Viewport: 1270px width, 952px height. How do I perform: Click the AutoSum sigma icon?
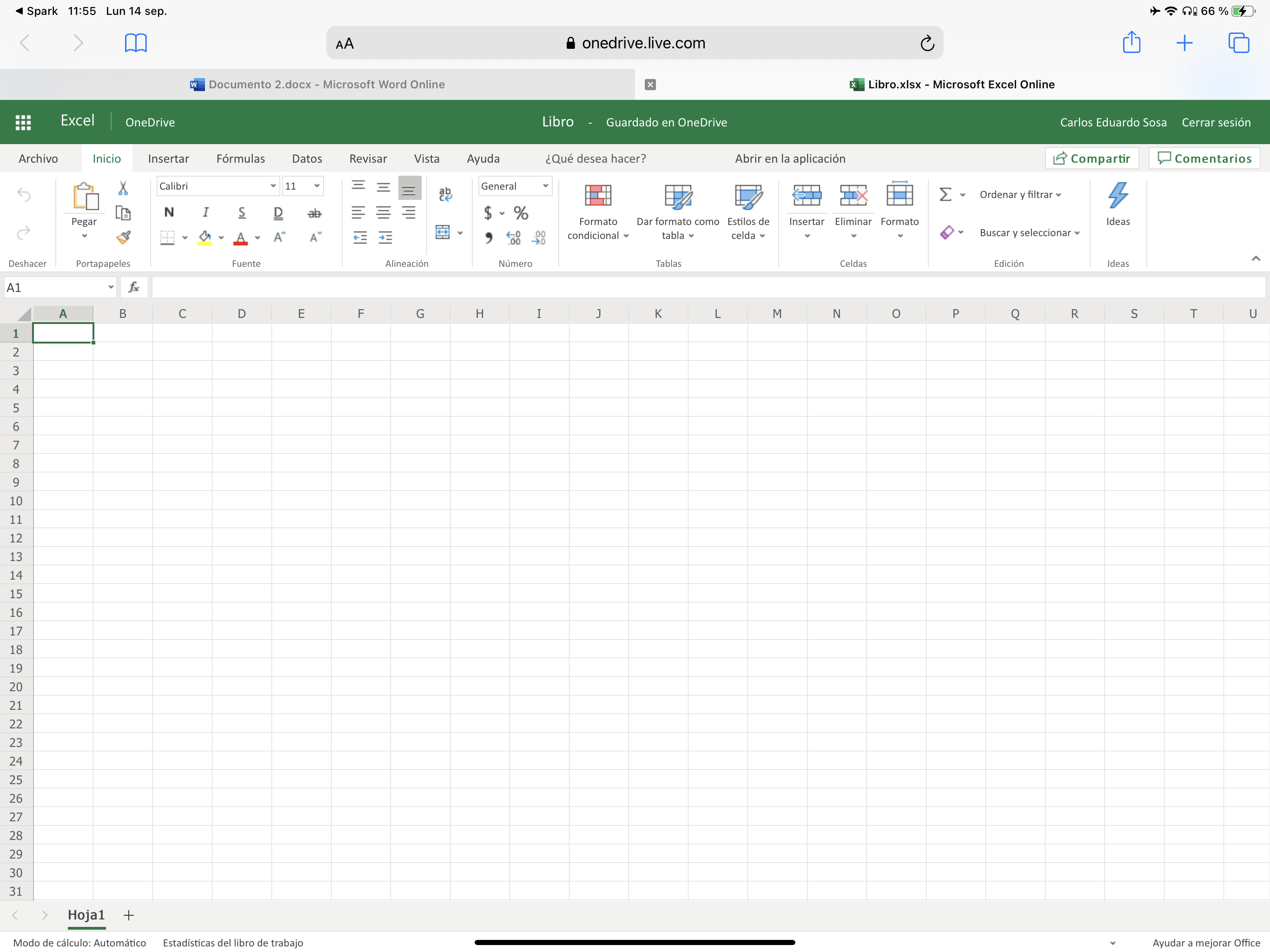click(x=945, y=195)
